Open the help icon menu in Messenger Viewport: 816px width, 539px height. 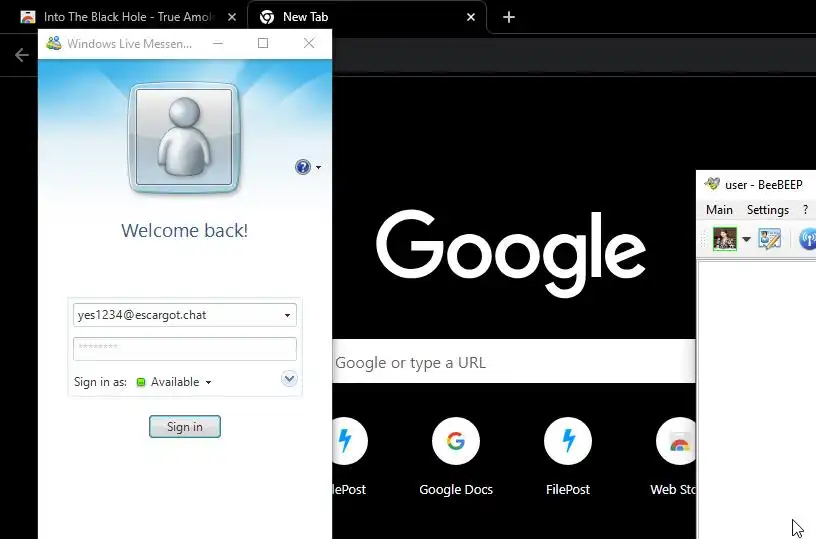[x=308, y=167]
